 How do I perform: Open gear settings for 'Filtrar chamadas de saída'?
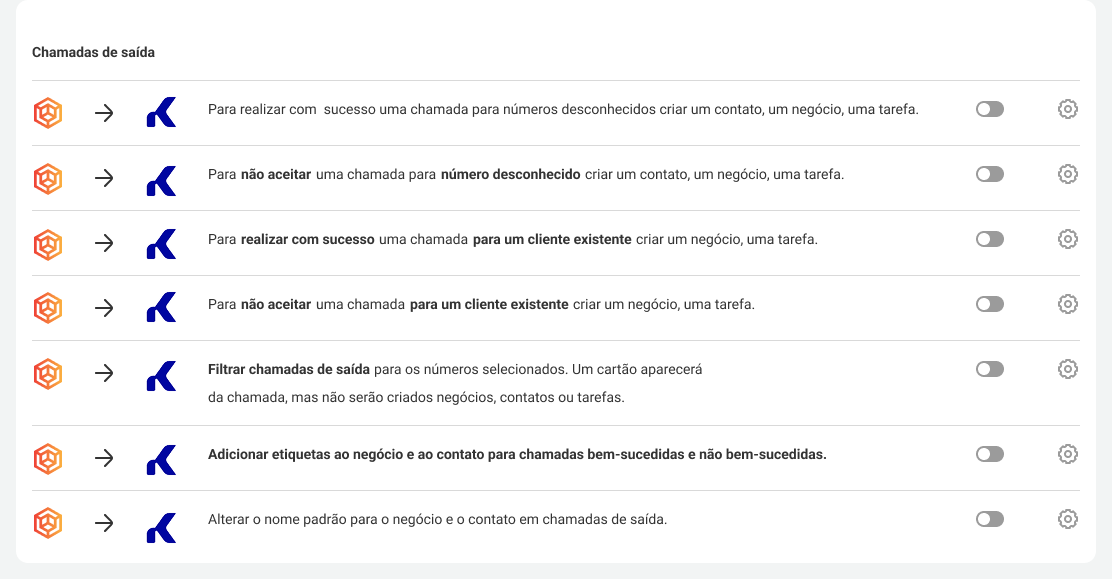tap(1067, 369)
